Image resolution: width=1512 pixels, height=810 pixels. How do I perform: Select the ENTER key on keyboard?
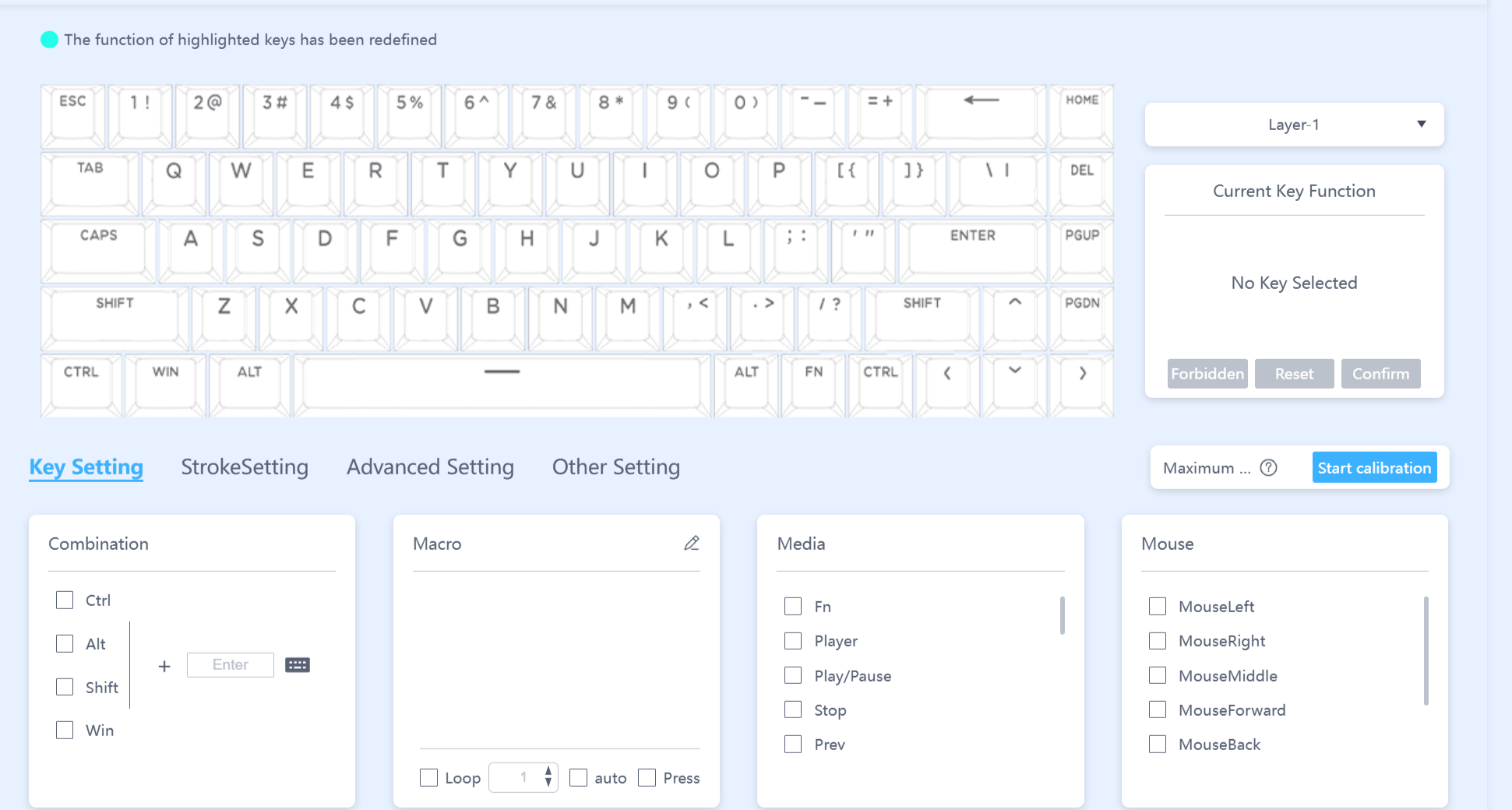click(x=973, y=252)
